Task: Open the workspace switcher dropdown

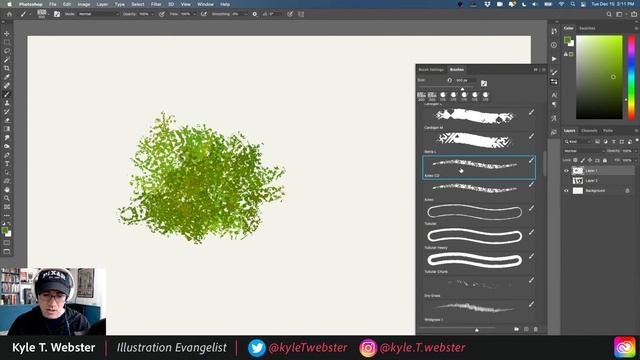Action: pyautogui.click(x=620, y=14)
